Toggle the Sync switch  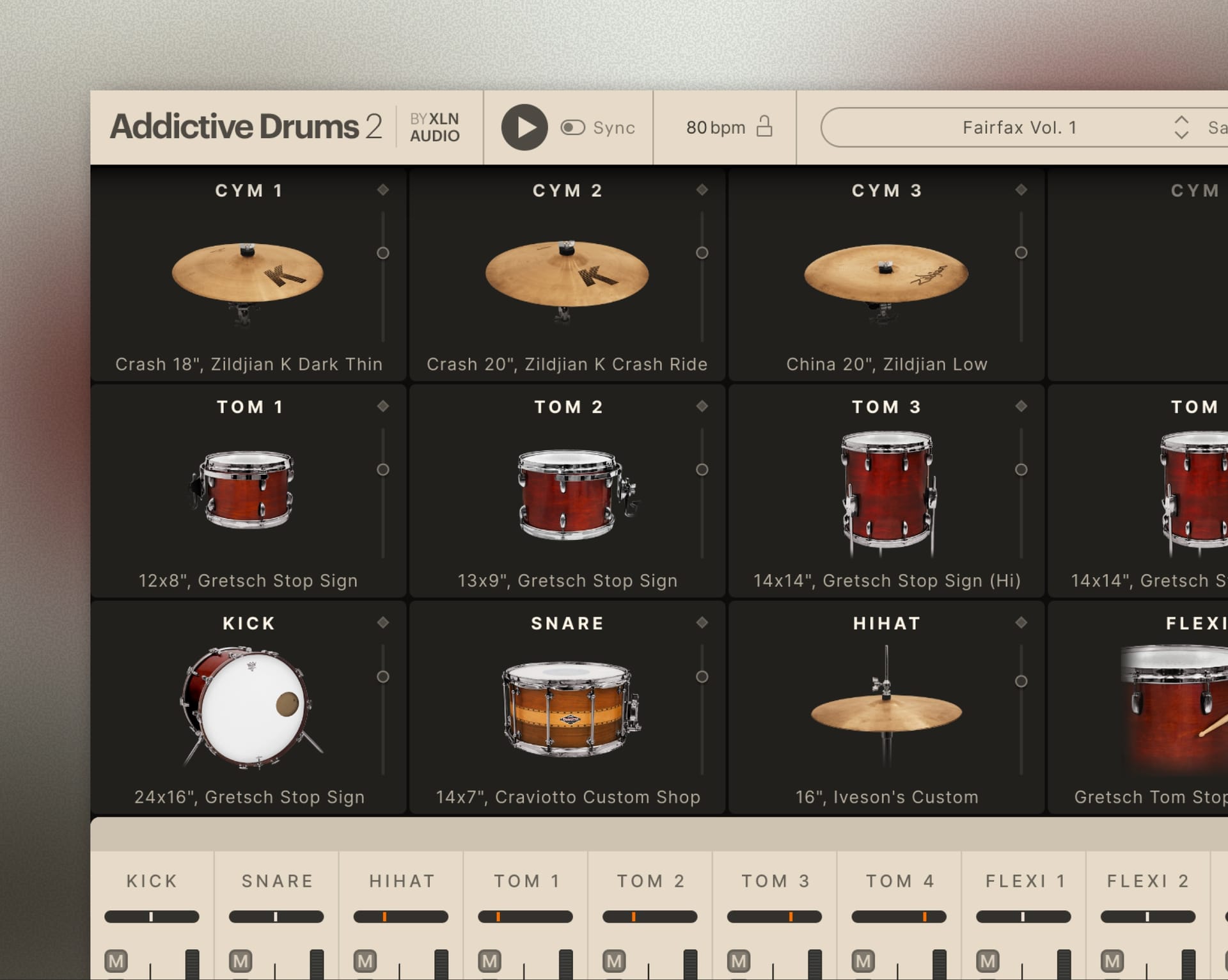click(573, 127)
